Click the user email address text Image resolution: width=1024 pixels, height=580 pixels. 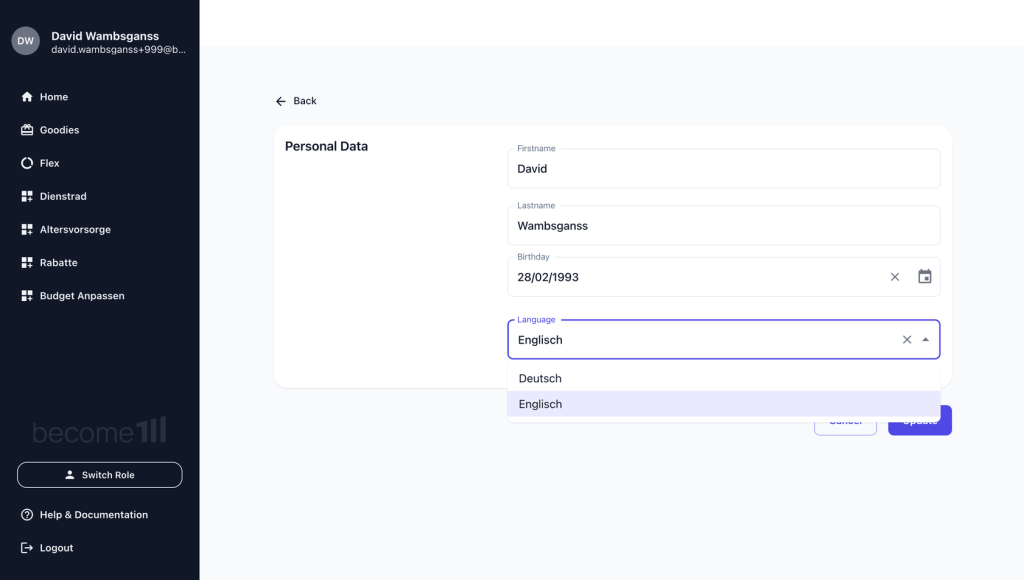pyautogui.click(x=118, y=50)
